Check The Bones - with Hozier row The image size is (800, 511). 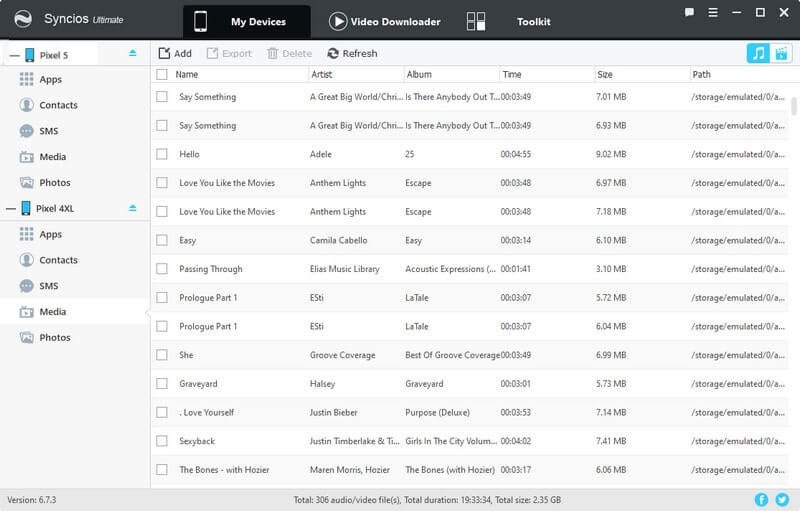pos(162,470)
